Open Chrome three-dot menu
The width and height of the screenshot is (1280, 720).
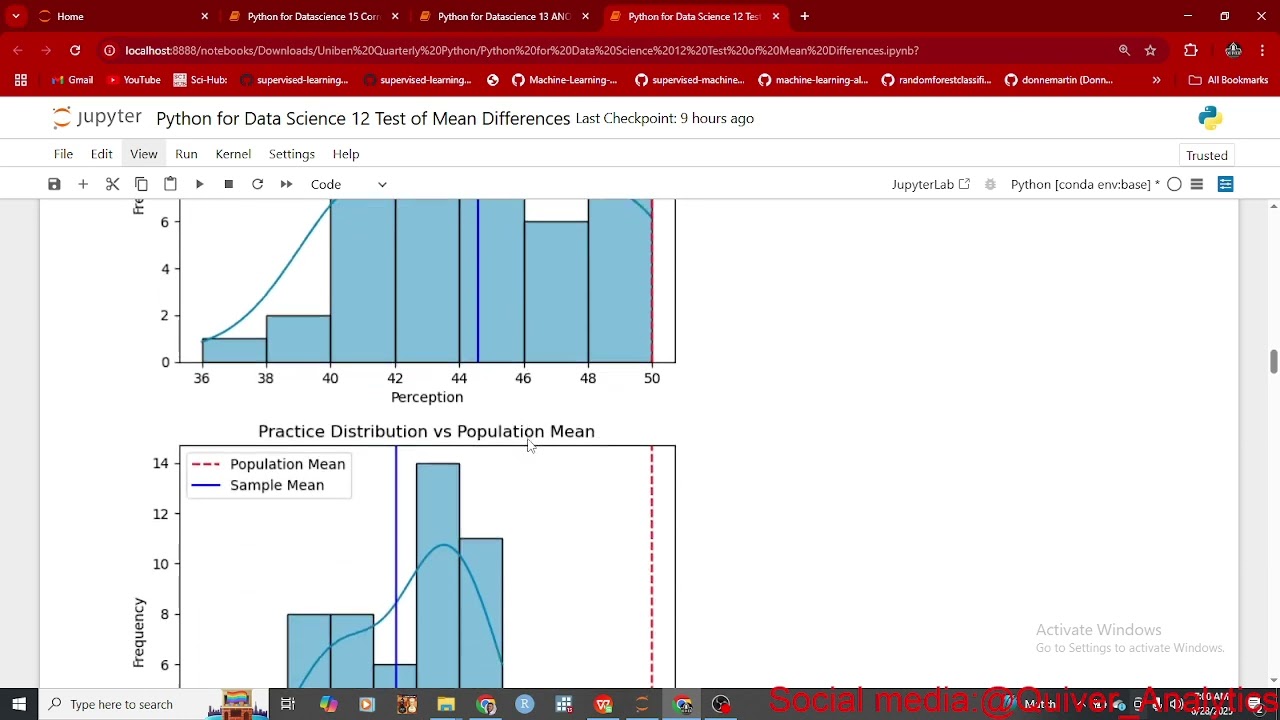coord(1263,50)
